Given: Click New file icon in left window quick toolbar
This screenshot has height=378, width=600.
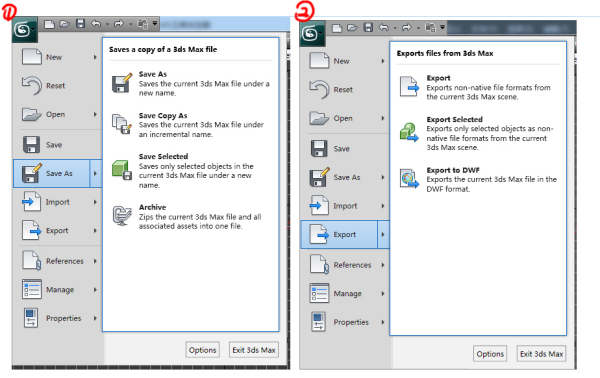Looking at the screenshot, I should 49,24.
